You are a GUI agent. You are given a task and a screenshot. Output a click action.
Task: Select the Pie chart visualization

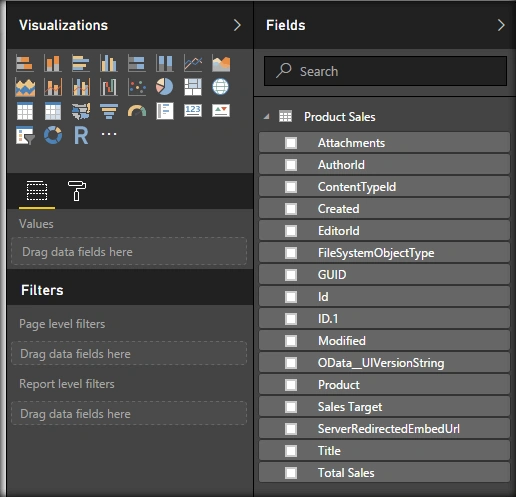(165, 87)
